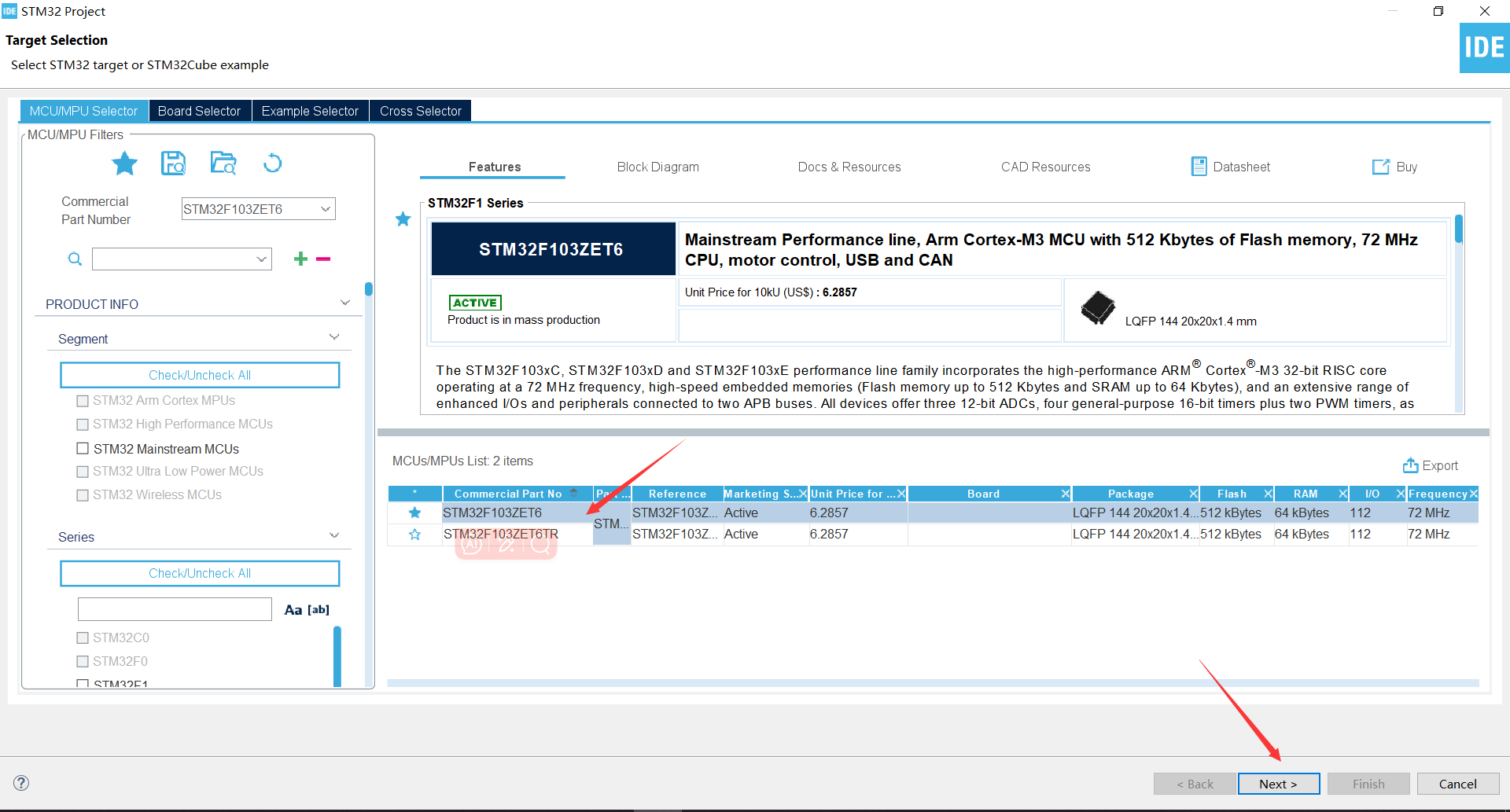Check STM32 Ultra Low Power MCUs checkbox

click(x=83, y=472)
